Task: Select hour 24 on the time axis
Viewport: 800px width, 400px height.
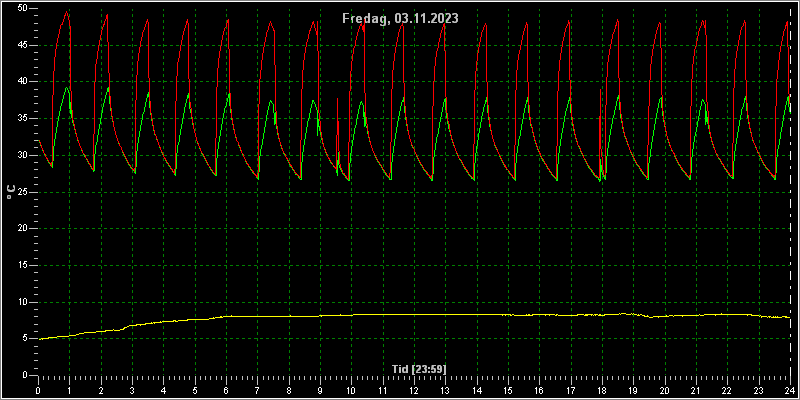Action: 790,390
